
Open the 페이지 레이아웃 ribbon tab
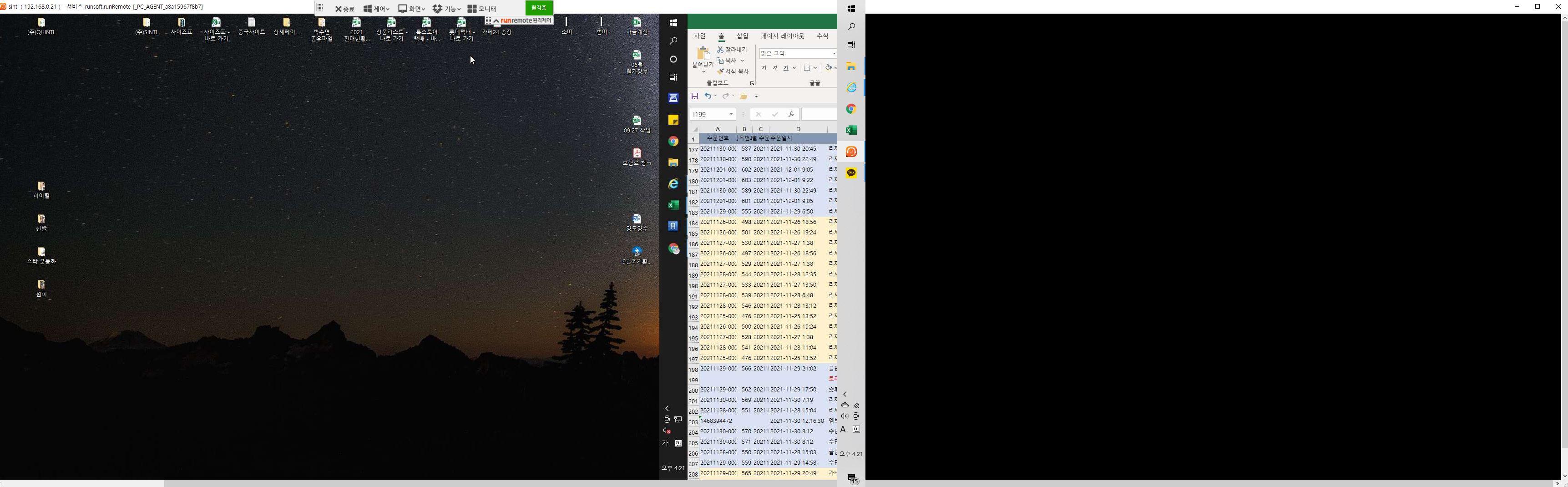click(x=782, y=36)
